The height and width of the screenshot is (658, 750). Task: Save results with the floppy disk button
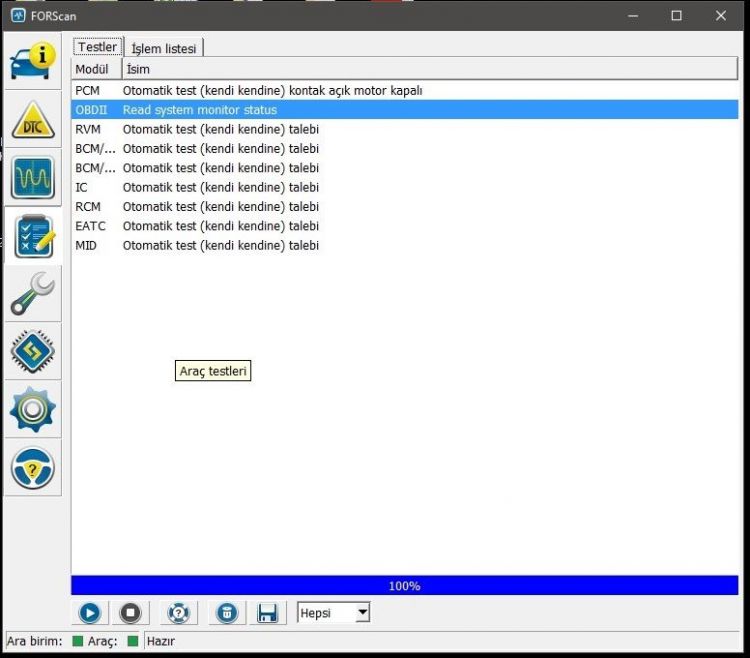(267, 613)
